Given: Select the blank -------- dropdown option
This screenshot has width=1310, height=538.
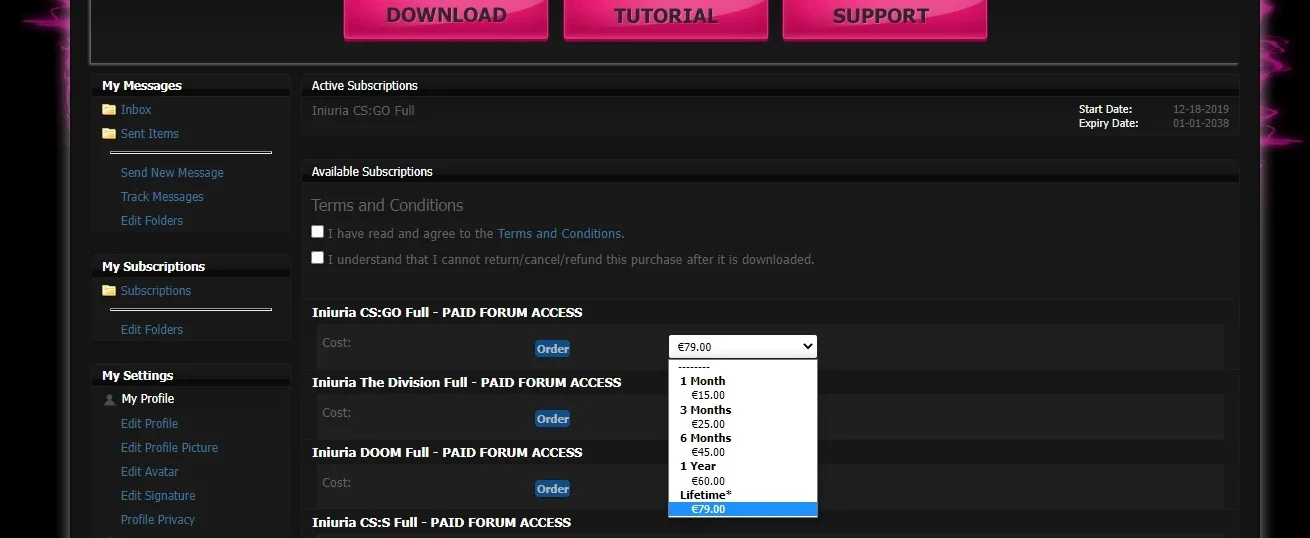Looking at the screenshot, I should tap(742, 367).
